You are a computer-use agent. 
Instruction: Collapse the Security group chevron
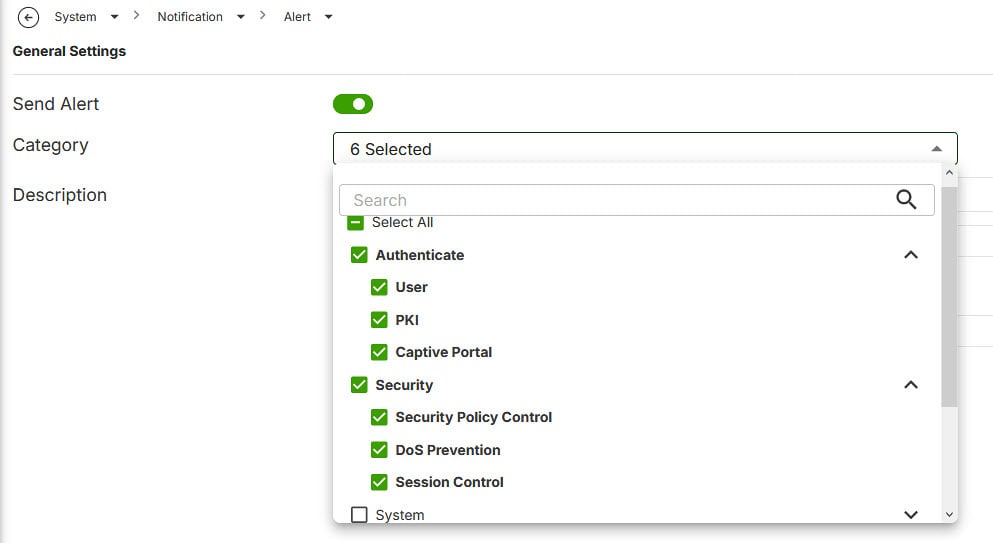click(x=910, y=385)
